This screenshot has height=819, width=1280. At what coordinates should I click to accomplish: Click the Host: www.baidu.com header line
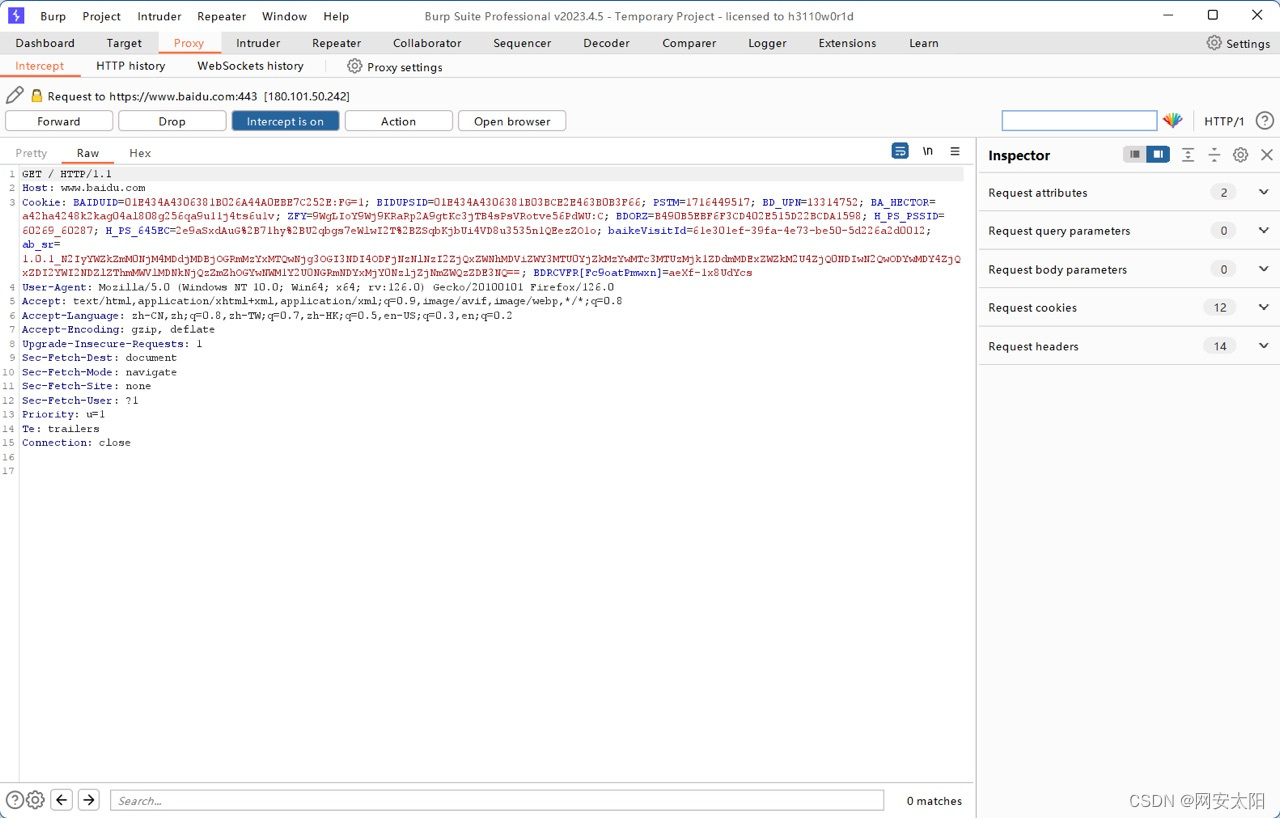[x=84, y=188]
